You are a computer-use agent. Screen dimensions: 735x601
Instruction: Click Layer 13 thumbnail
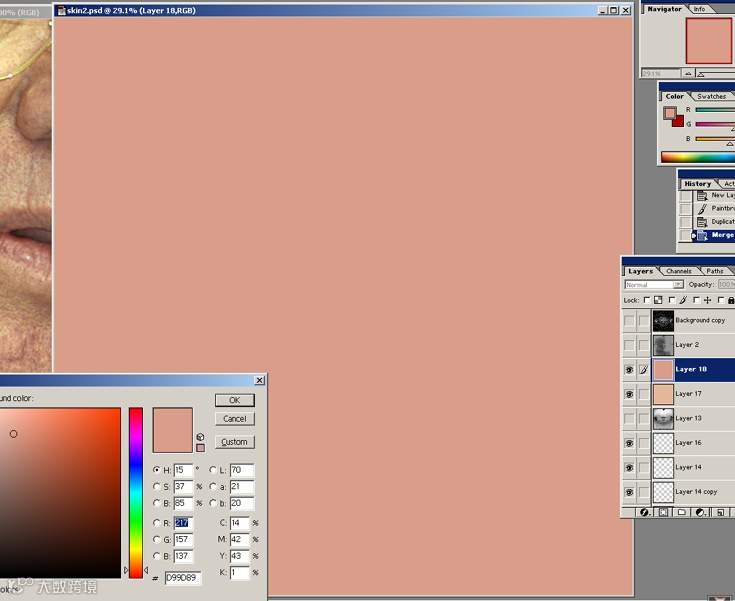click(663, 419)
